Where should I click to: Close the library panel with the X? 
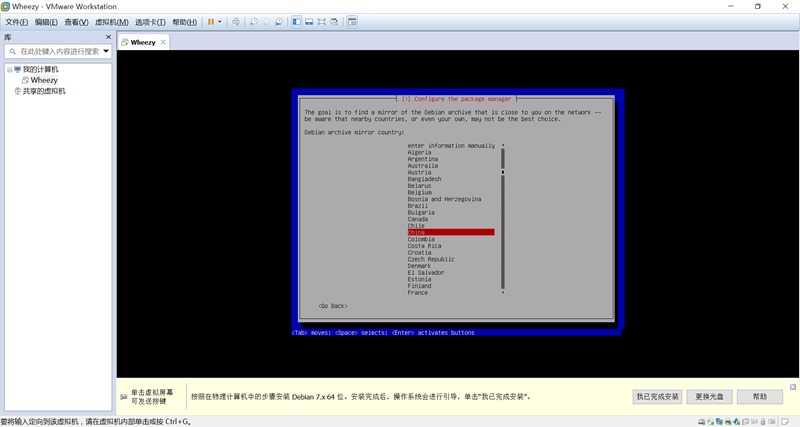(x=108, y=37)
